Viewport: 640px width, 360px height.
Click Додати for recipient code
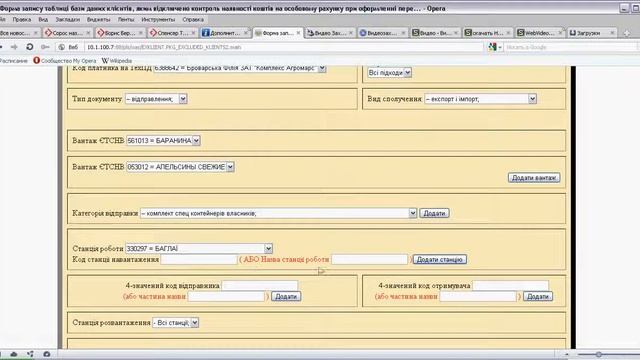click(538, 297)
